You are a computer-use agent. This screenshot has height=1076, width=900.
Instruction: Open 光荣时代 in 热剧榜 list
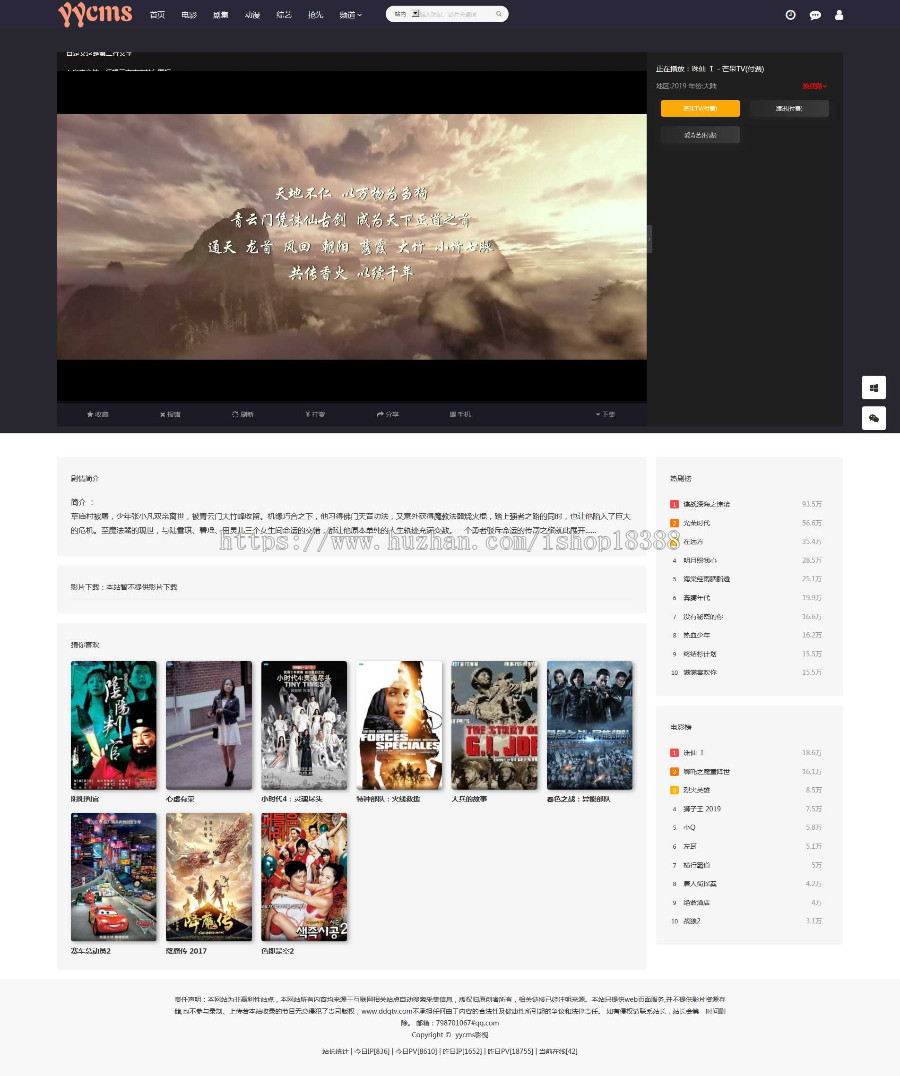click(696, 523)
